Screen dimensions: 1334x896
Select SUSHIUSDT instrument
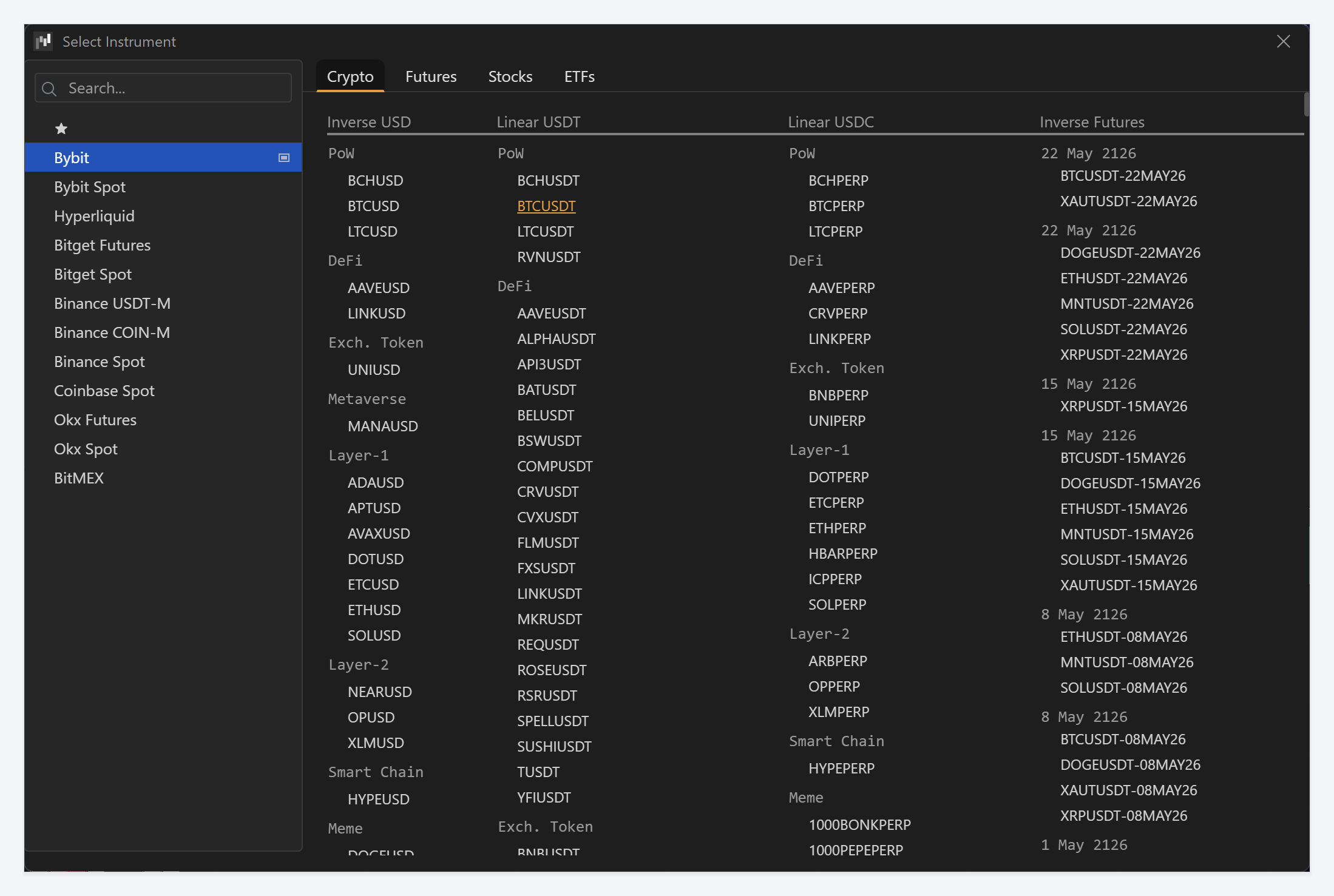point(554,747)
